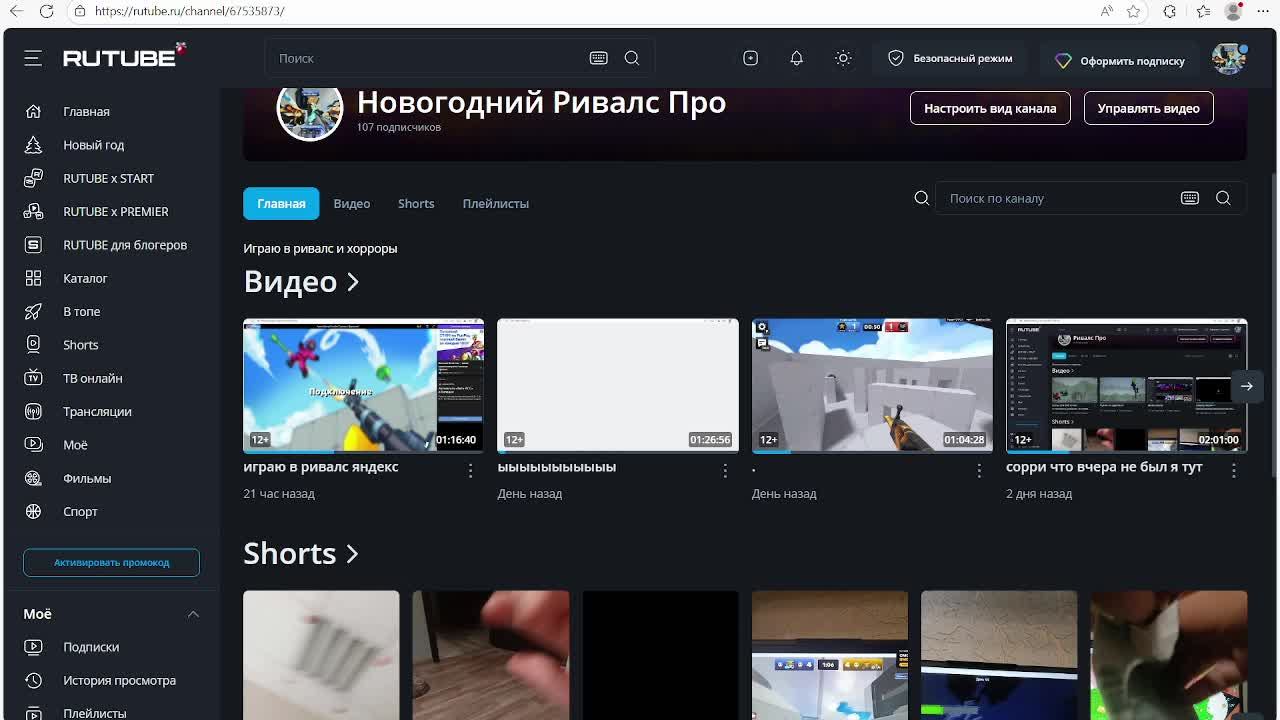Click the RUTUBE logo
Image resolution: width=1280 pixels, height=720 pixels.
[124, 57]
